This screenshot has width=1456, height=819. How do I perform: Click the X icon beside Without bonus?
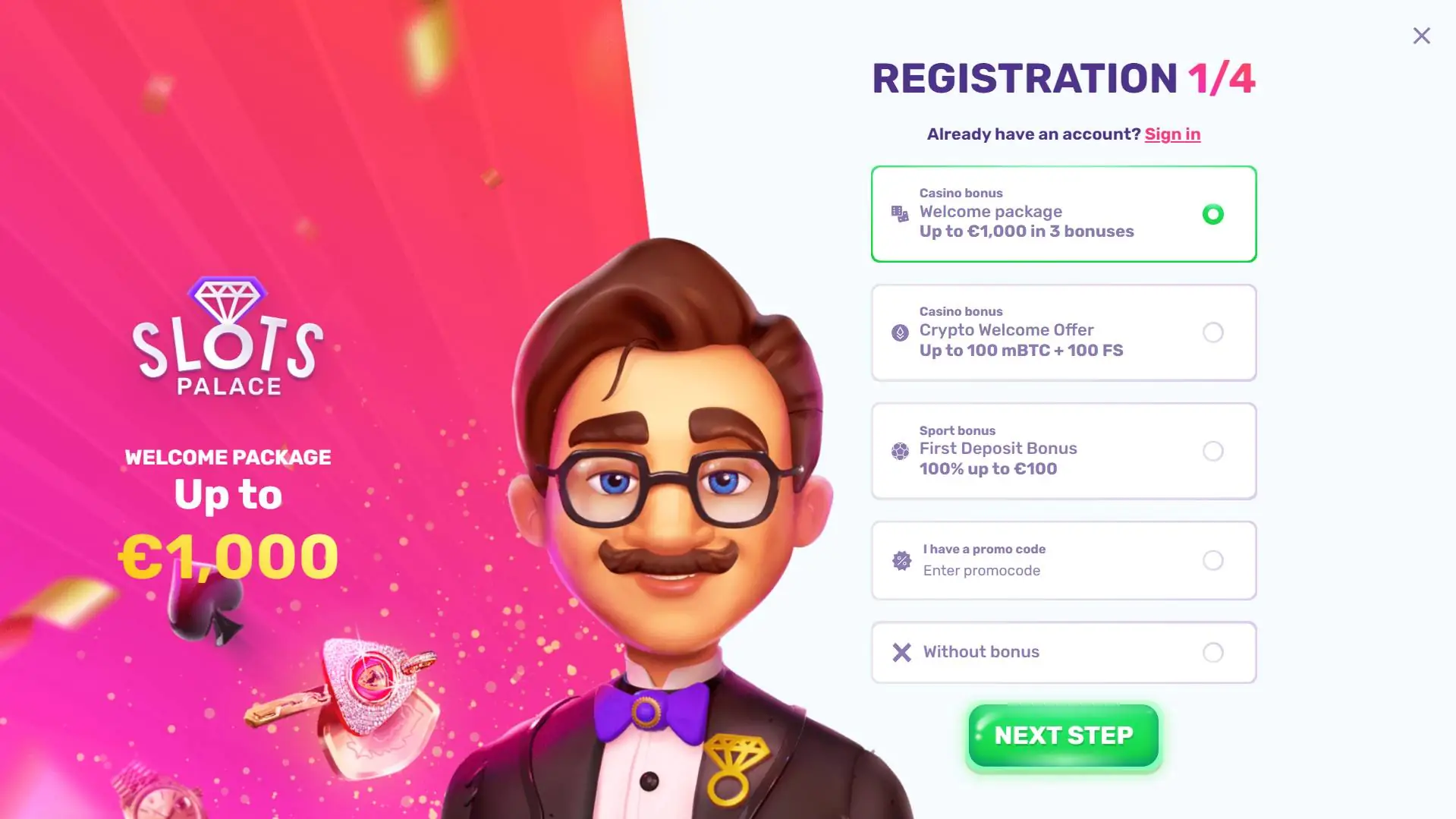(901, 652)
